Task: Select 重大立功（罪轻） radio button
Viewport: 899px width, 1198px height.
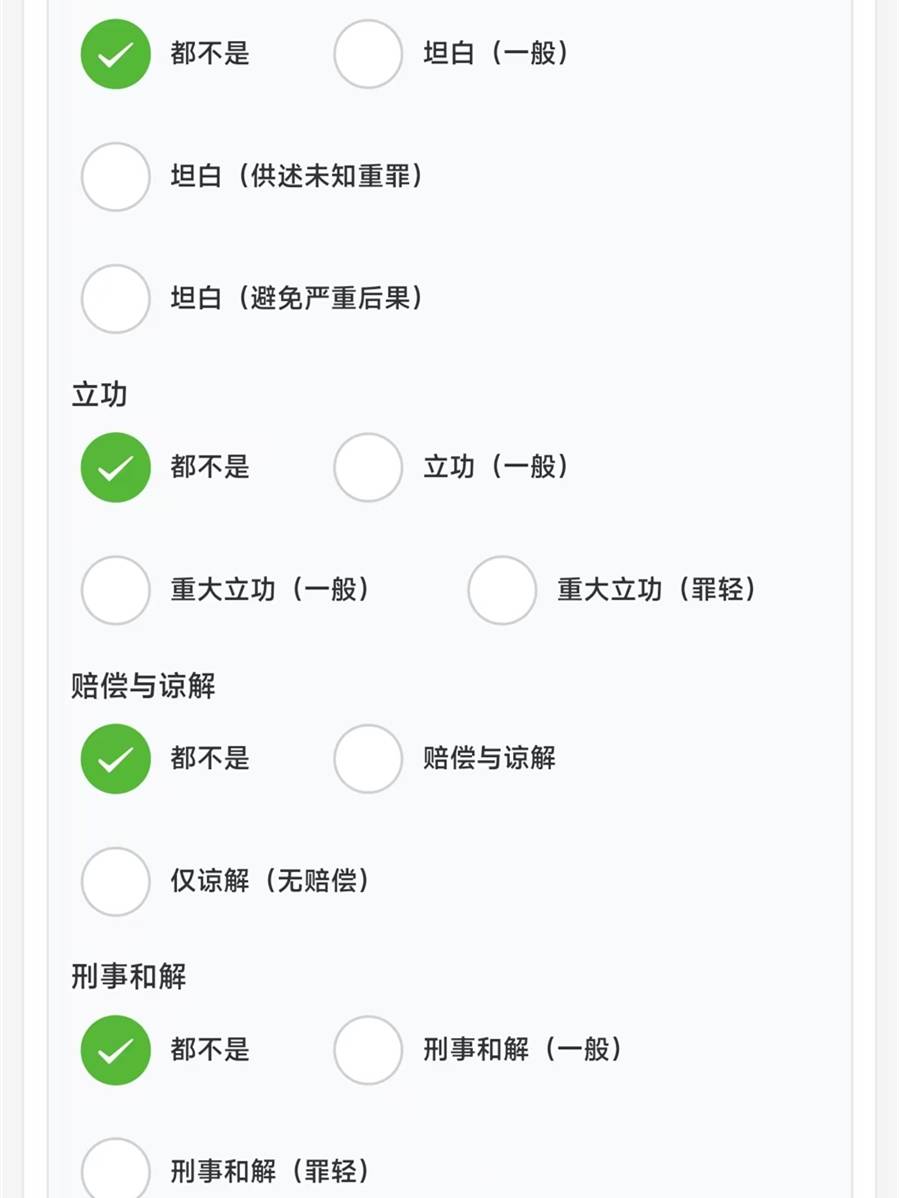Action: tap(502, 590)
